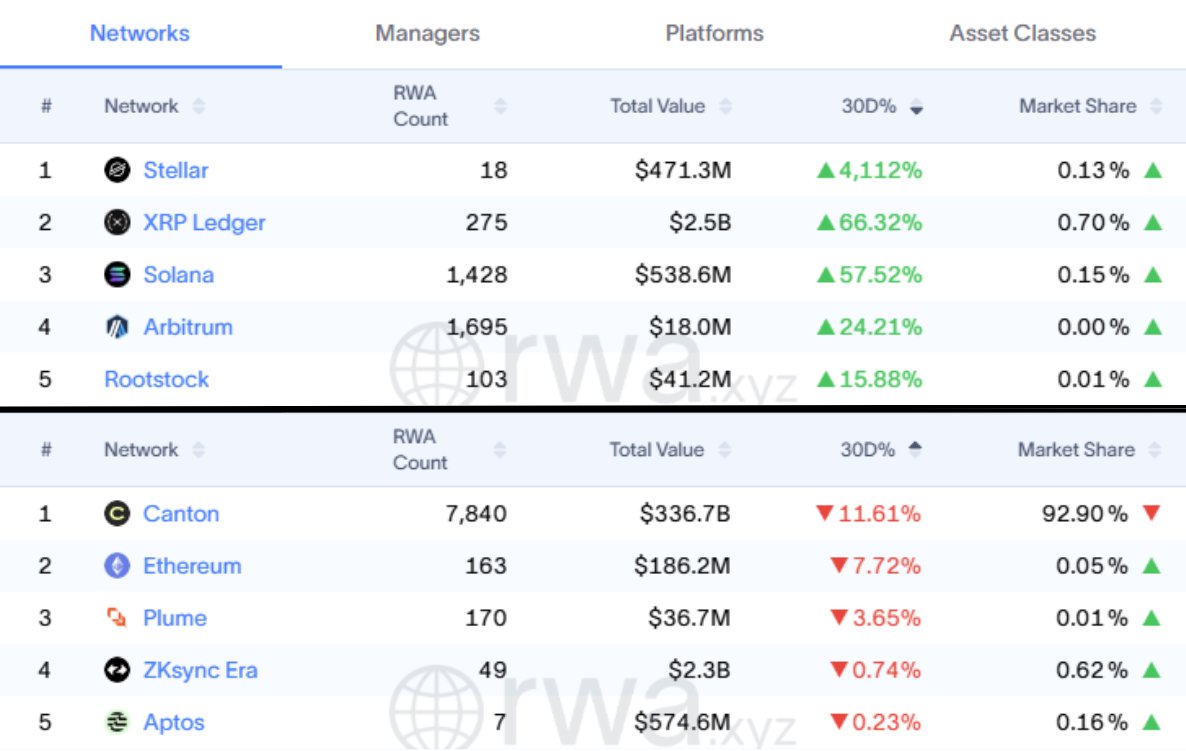Click the Stellar network logo icon
Screen dimensions: 1186x751
point(117,170)
